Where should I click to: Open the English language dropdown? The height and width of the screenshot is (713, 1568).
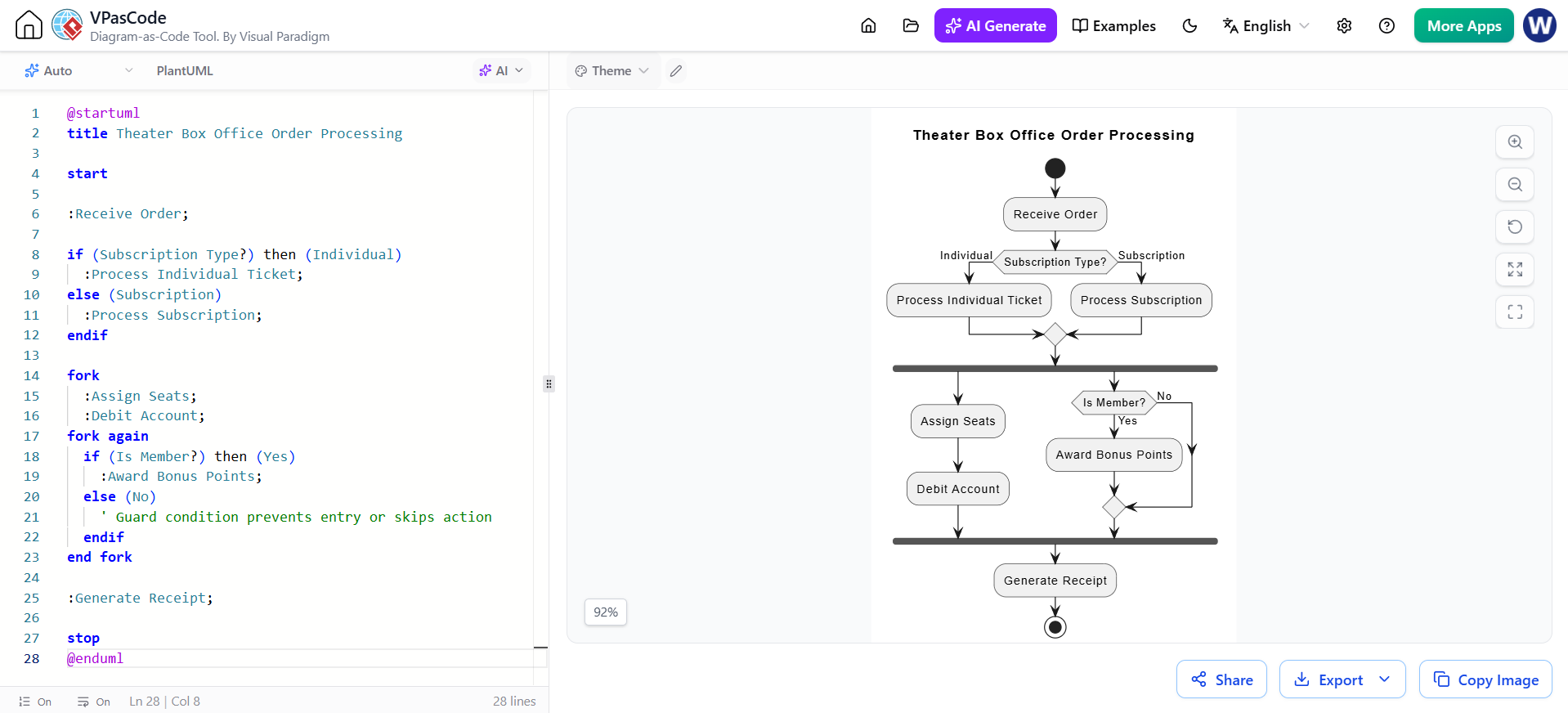tap(1266, 25)
